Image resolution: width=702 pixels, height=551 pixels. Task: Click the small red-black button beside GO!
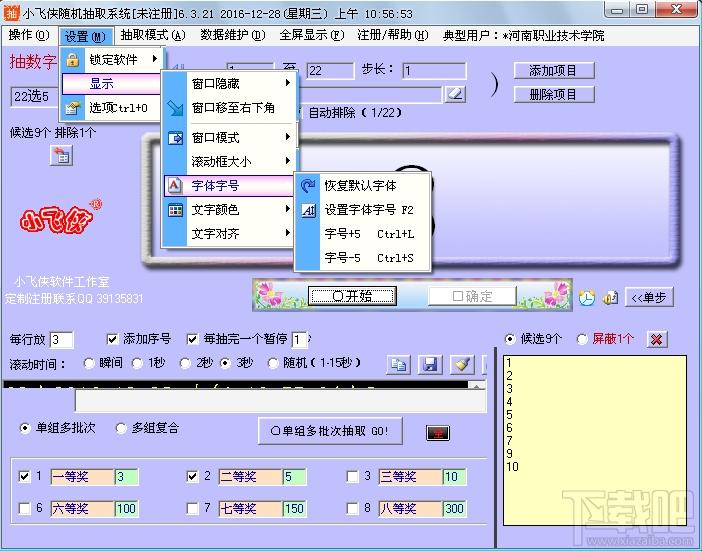coord(438,432)
